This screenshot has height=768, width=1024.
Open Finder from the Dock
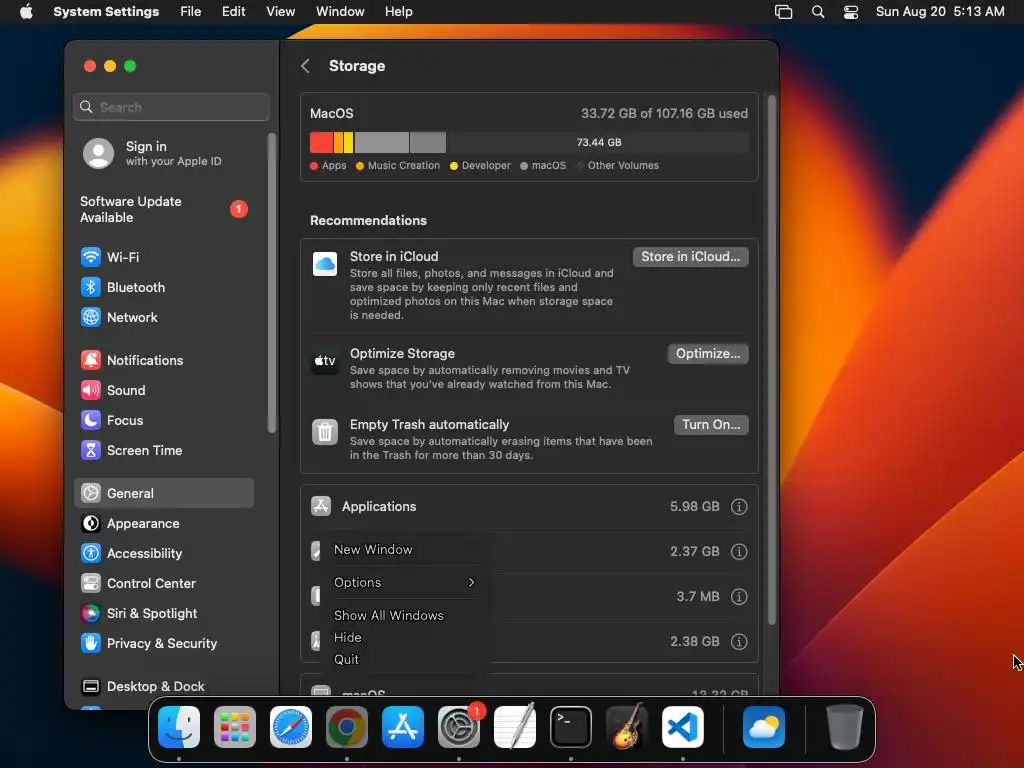tap(179, 727)
